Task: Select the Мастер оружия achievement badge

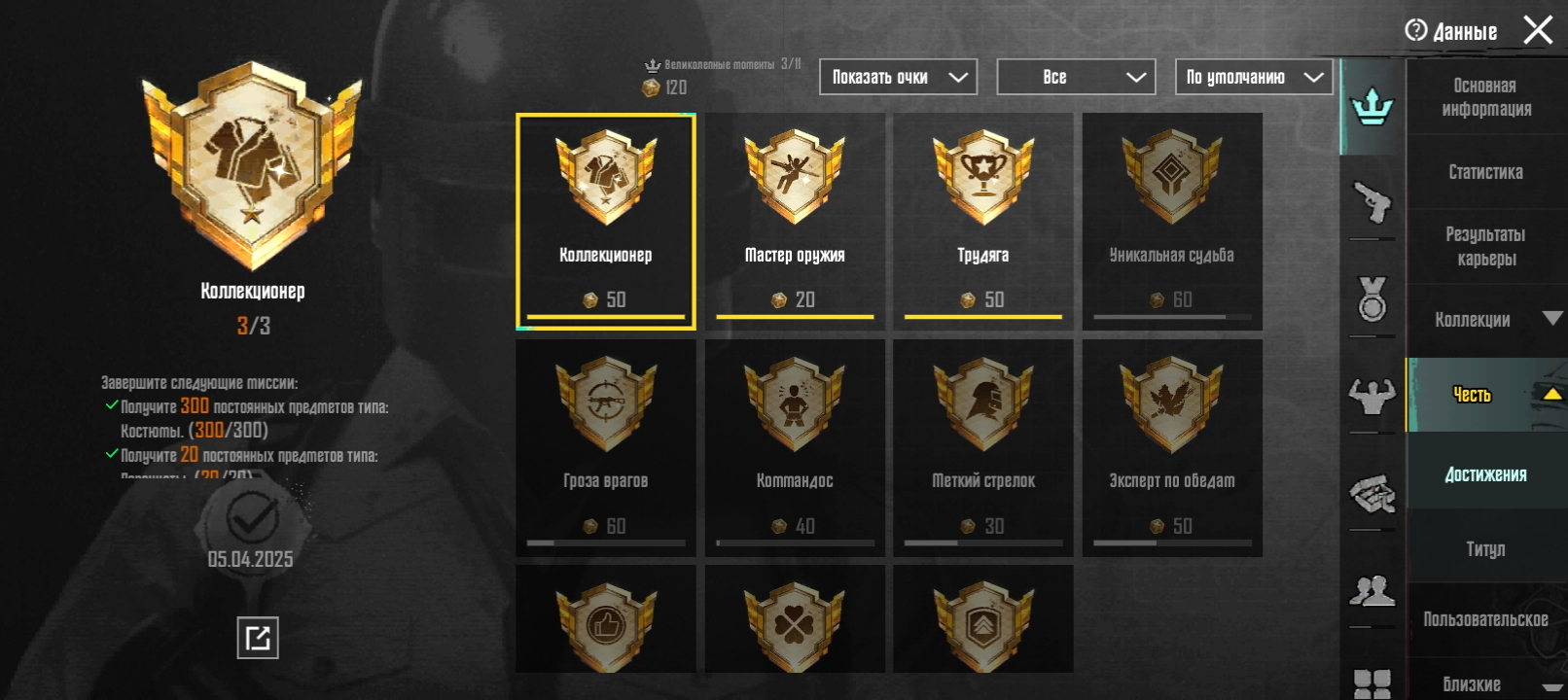Action: (795, 222)
